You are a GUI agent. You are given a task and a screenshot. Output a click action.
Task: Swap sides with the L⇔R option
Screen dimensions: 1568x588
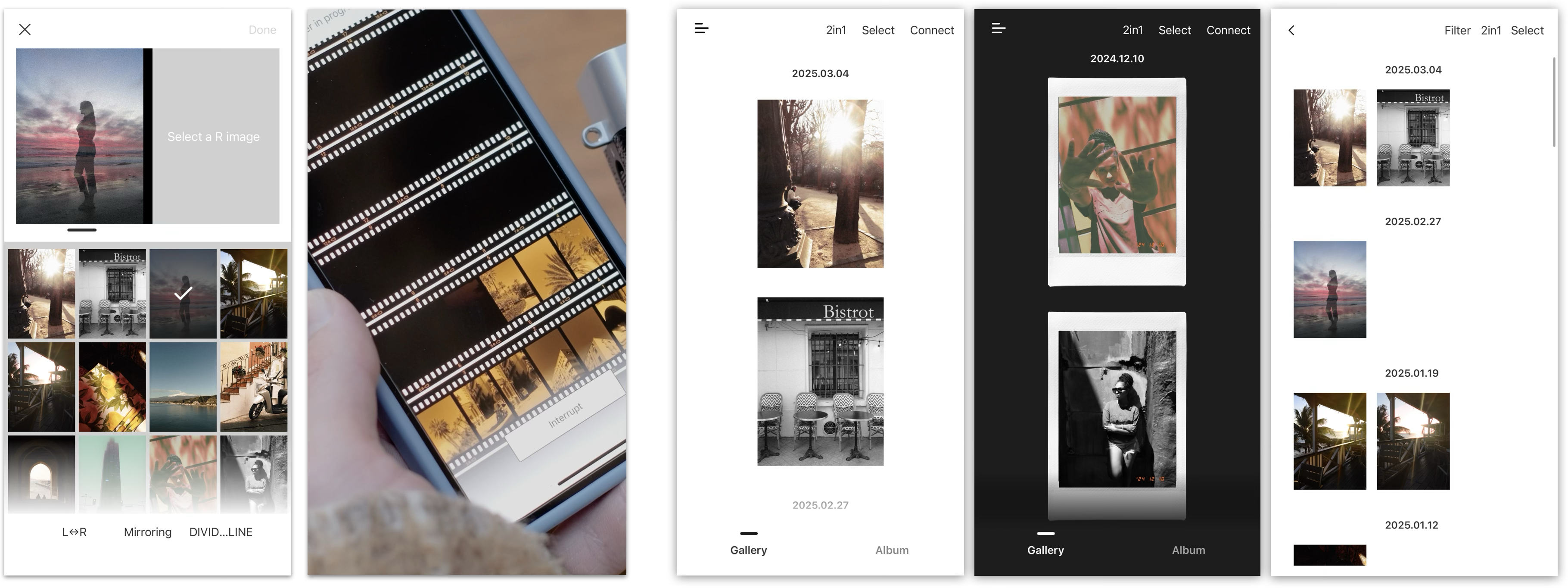click(74, 532)
